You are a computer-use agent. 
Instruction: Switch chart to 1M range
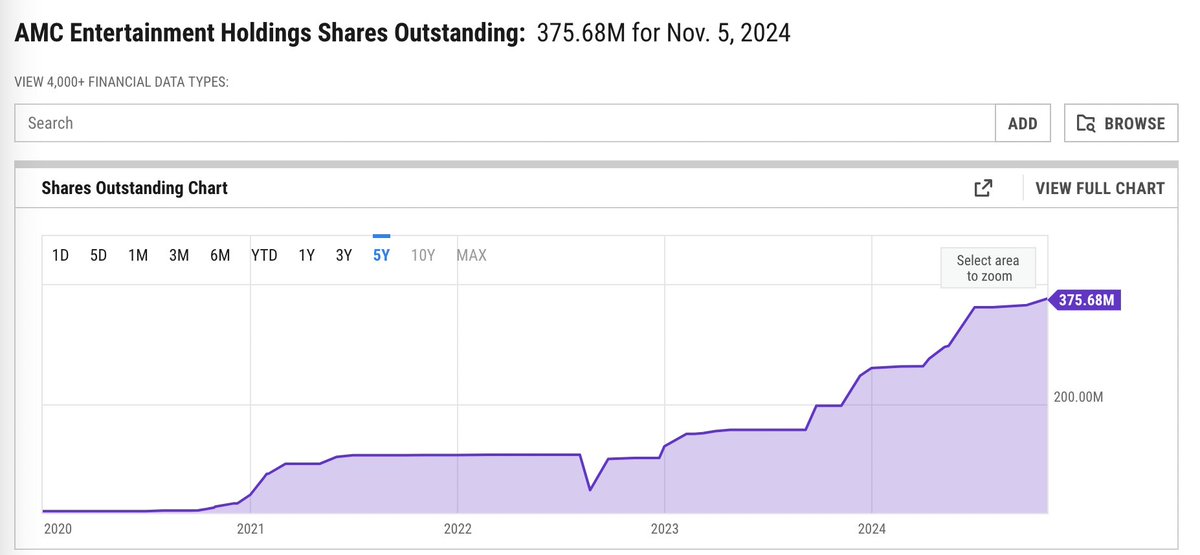tap(138, 255)
